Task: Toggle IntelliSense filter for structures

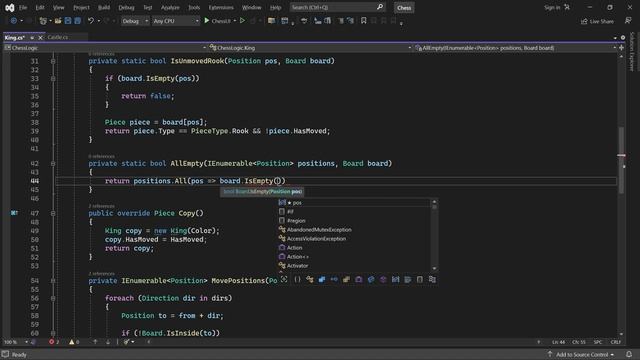Action: tap(322, 280)
